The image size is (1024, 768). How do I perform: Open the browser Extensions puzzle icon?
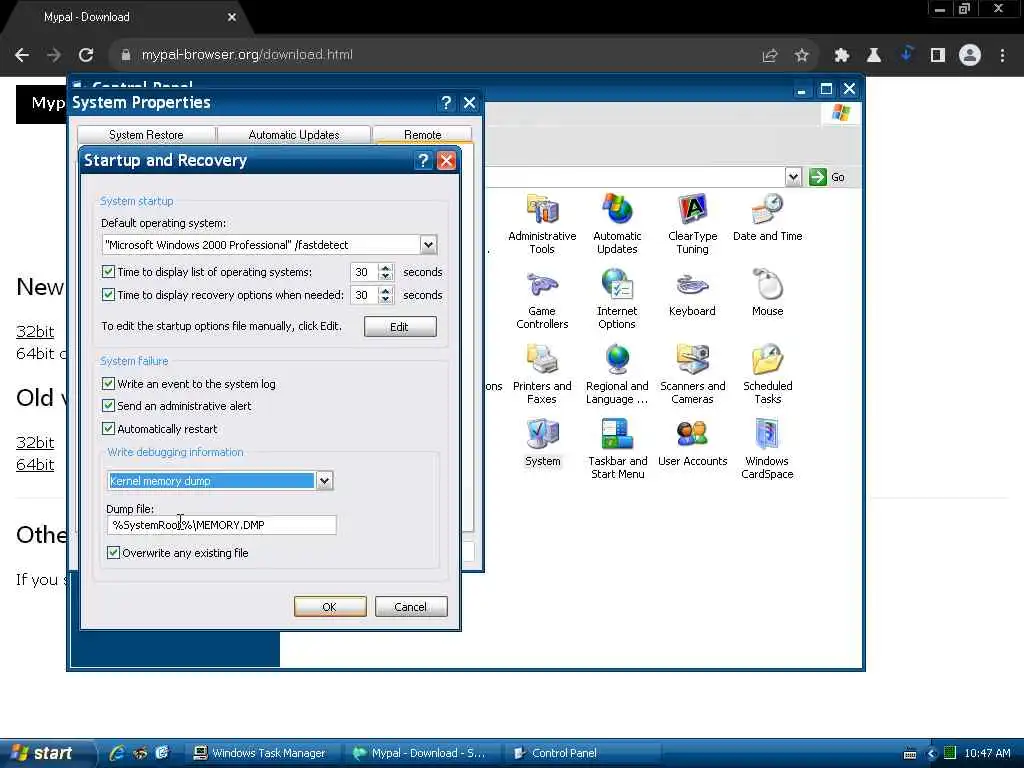coord(841,56)
